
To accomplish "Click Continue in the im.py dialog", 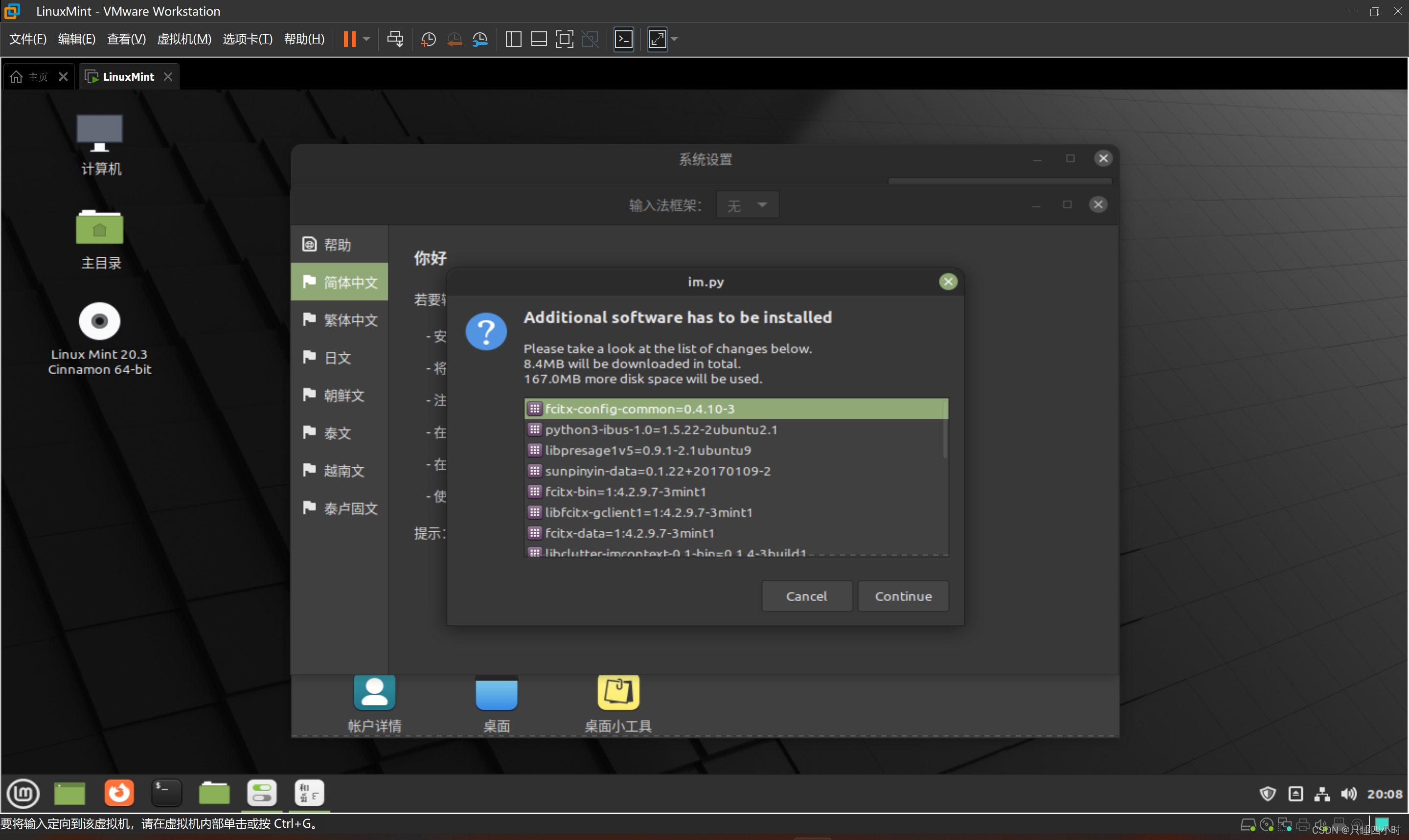I will tap(903, 596).
